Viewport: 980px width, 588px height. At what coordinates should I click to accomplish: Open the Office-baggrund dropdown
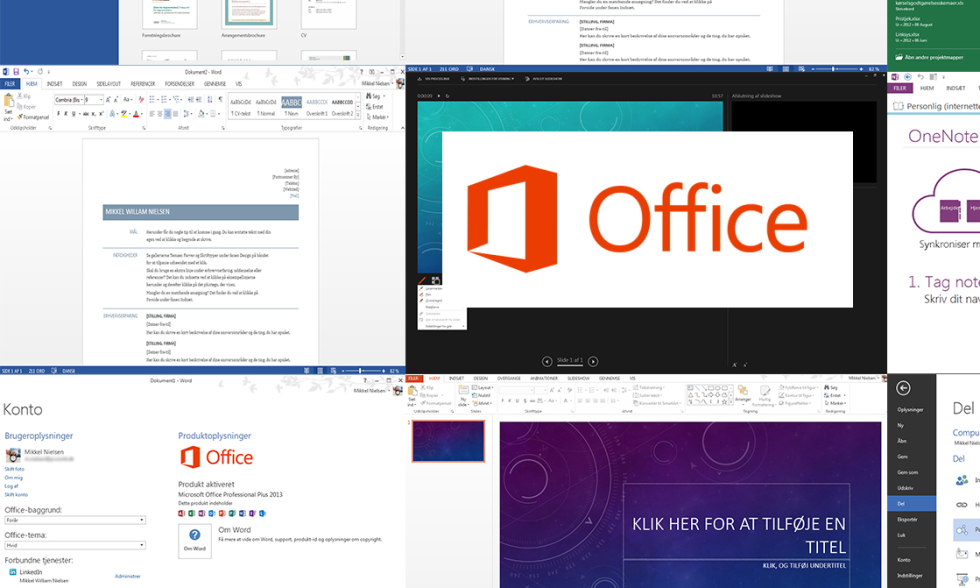[x=75, y=520]
